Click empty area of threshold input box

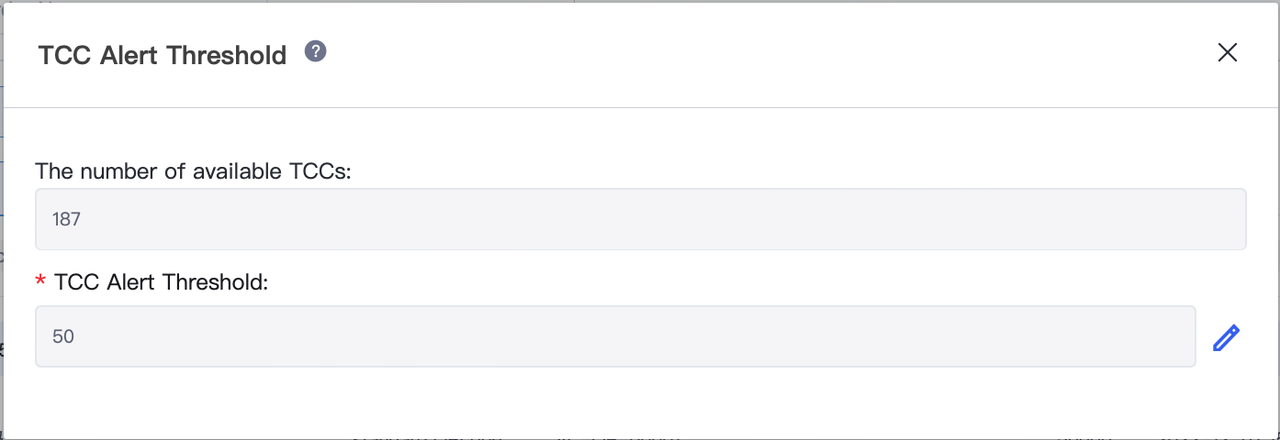click(x=640, y=337)
